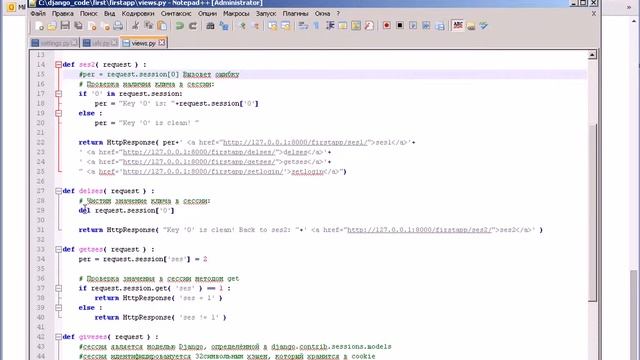Open a file using the folder icon

pyautogui.click(x=52, y=26)
